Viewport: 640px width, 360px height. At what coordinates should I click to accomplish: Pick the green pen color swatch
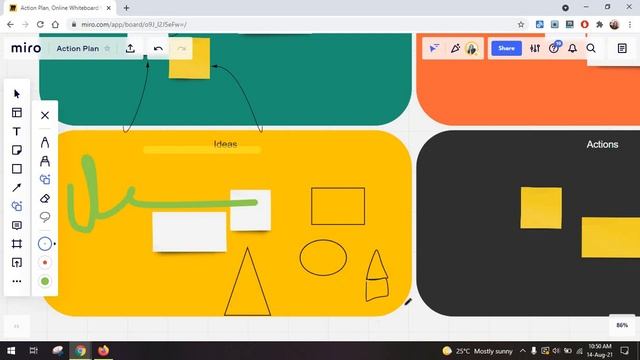coord(45,281)
